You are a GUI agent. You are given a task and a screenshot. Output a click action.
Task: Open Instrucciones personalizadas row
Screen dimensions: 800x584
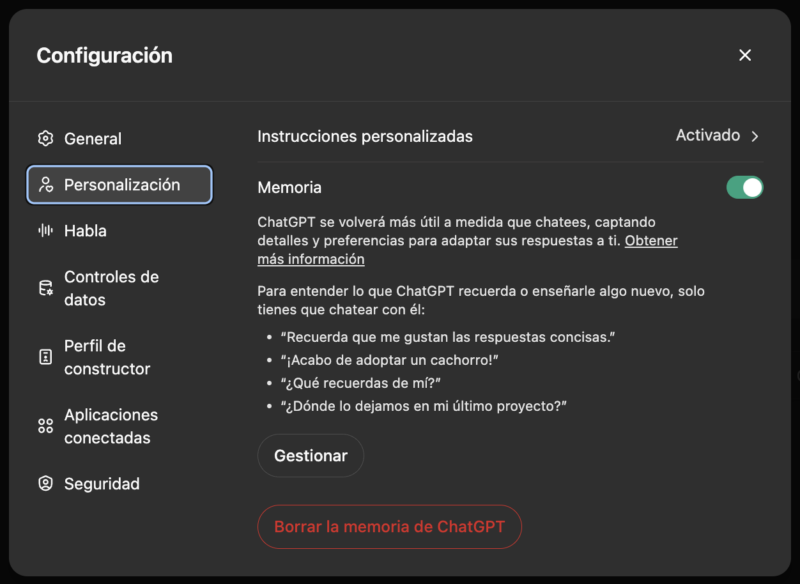510,136
